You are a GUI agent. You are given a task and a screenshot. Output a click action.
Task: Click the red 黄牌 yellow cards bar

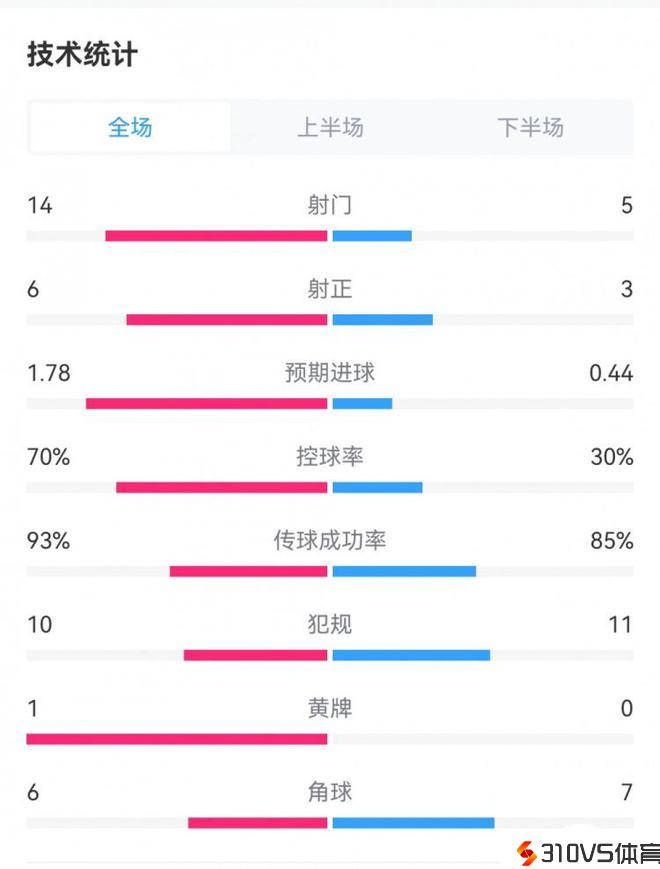click(x=177, y=739)
